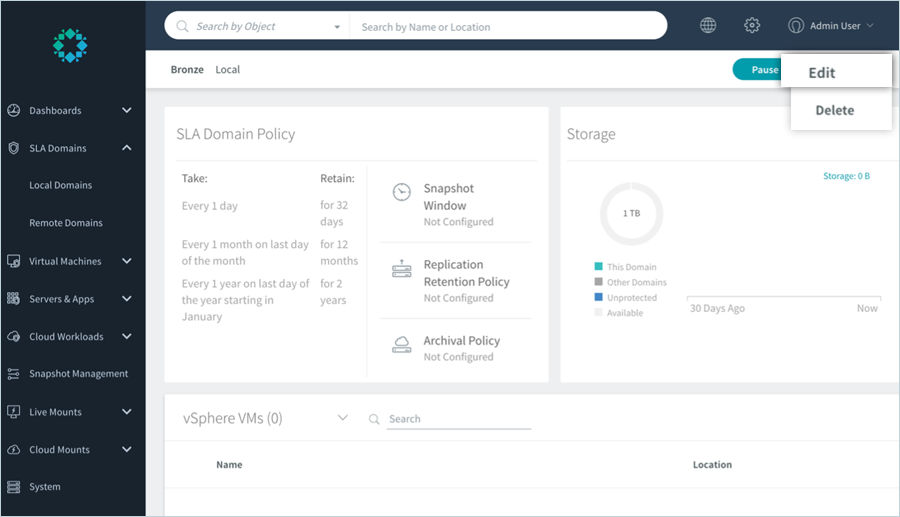Click the Snapshot Management sliders icon
The width and height of the screenshot is (900, 517).
[x=14, y=374]
